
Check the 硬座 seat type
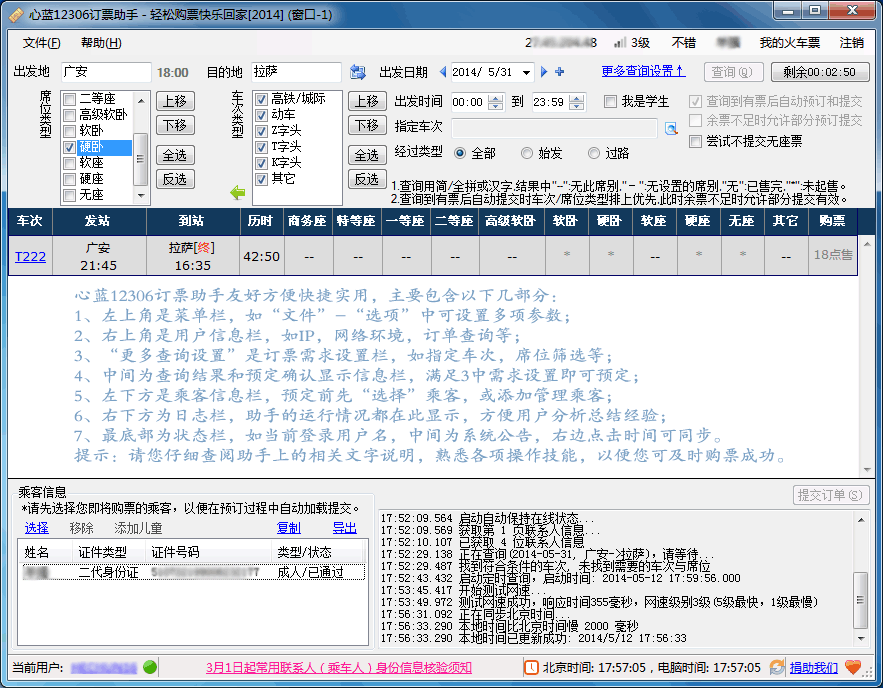click(70, 179)
